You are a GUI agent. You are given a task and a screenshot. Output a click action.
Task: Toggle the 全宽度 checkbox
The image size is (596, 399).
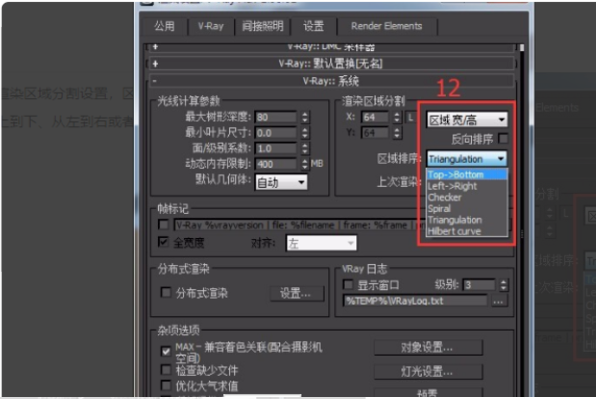coord(163,242)
